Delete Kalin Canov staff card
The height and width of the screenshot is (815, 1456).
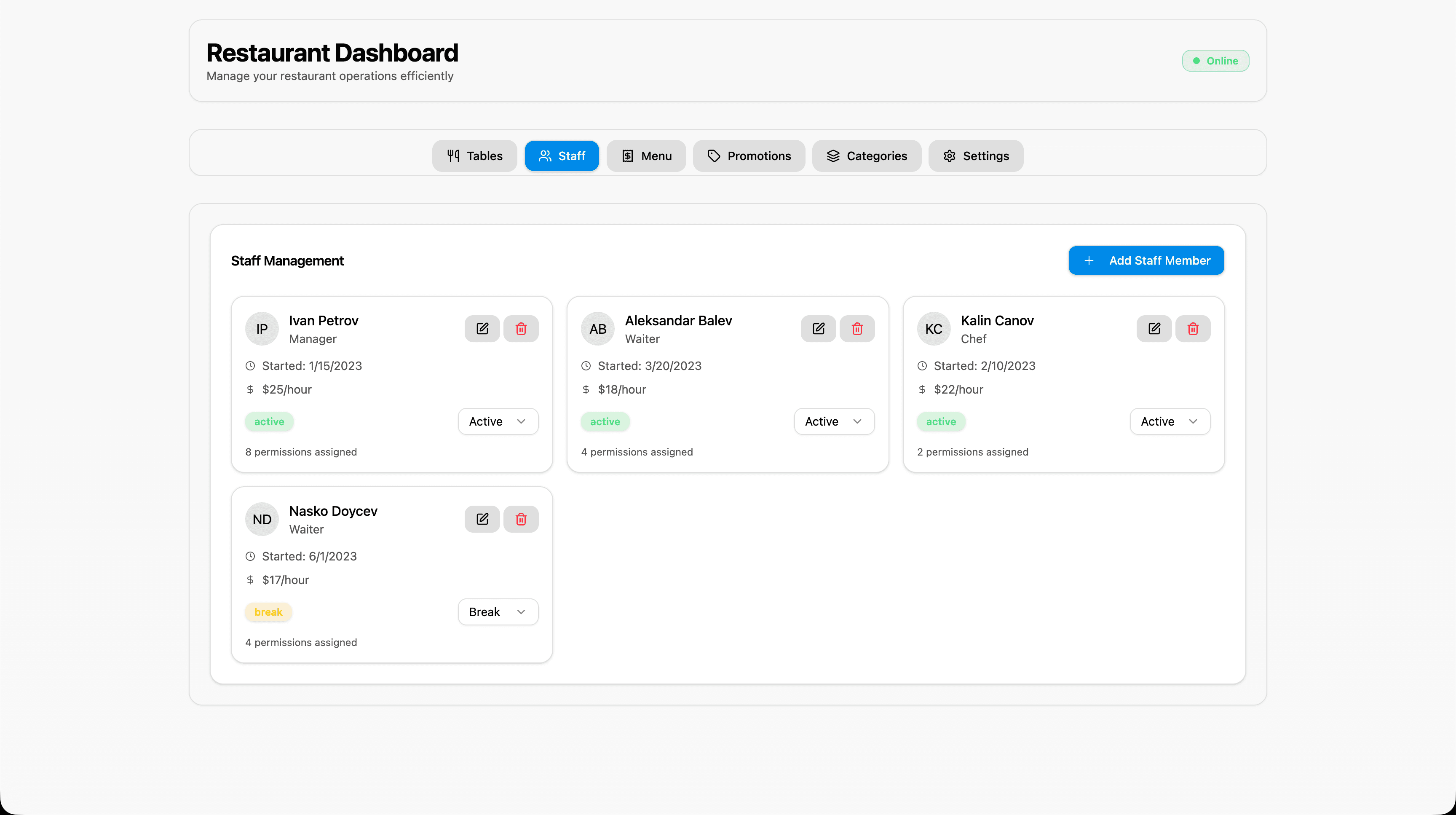point(1193,329)
